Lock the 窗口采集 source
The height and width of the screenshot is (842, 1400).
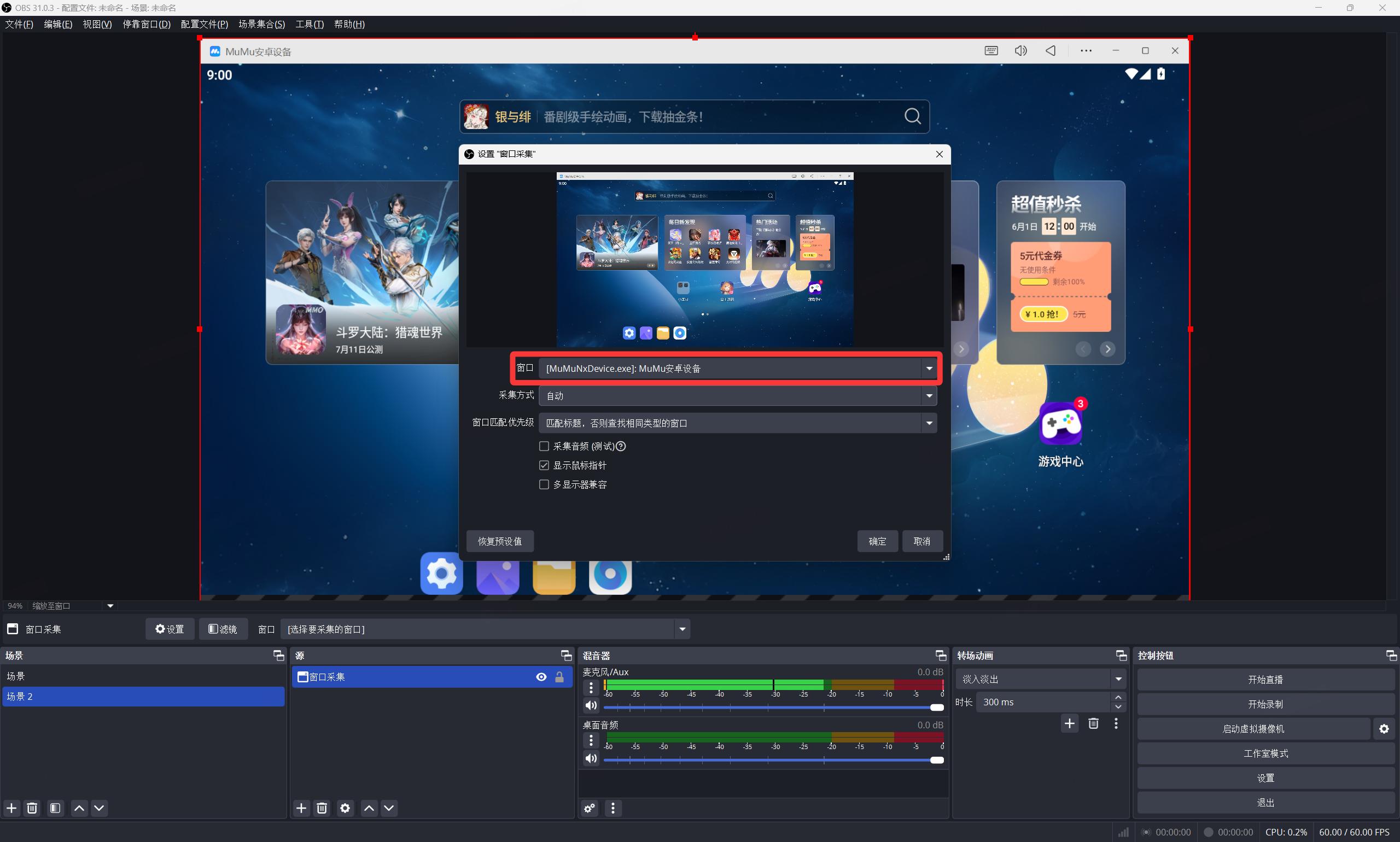559,677
